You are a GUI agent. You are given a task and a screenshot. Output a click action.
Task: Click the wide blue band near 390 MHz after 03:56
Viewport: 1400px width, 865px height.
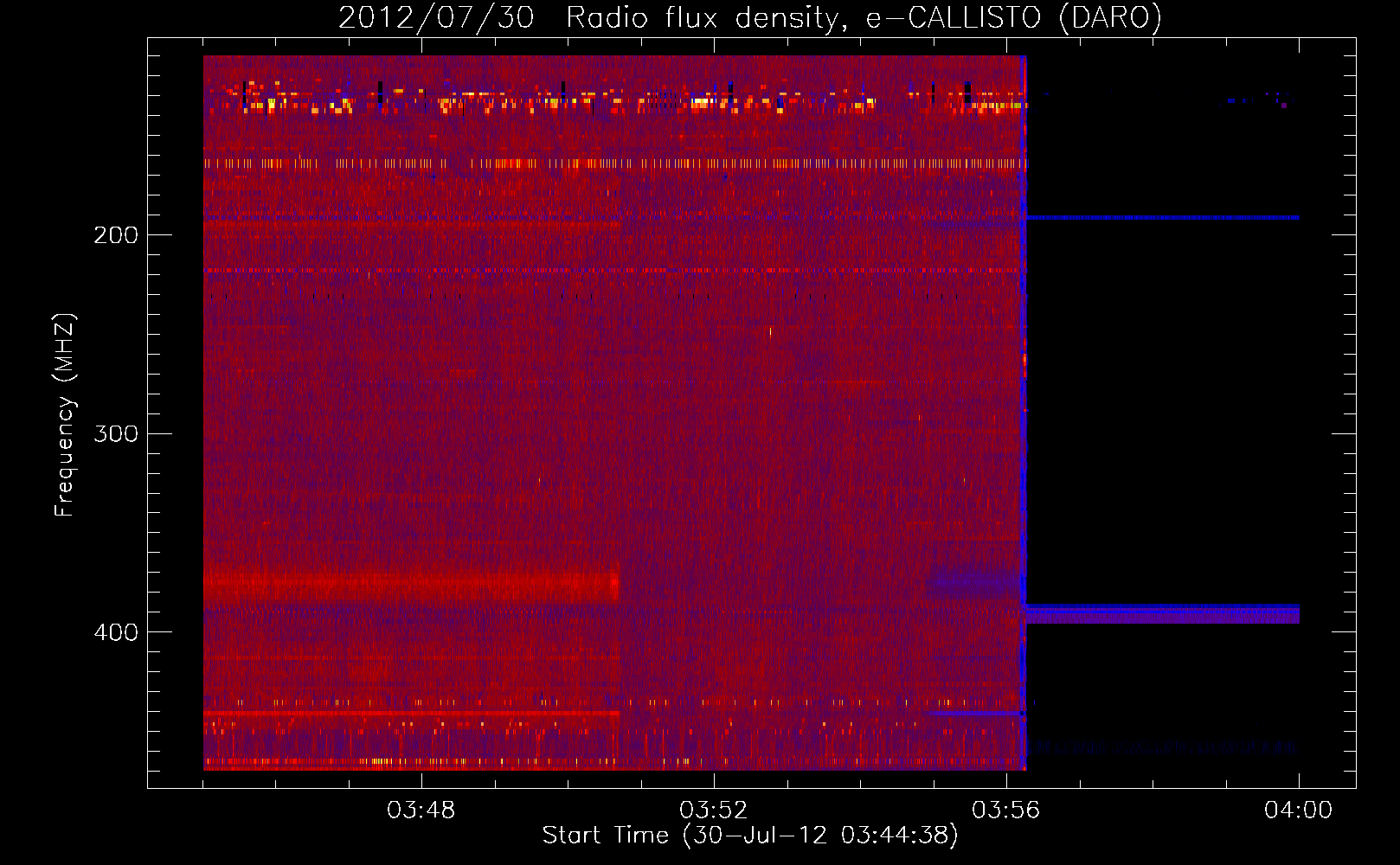[x=1162, y=613]
